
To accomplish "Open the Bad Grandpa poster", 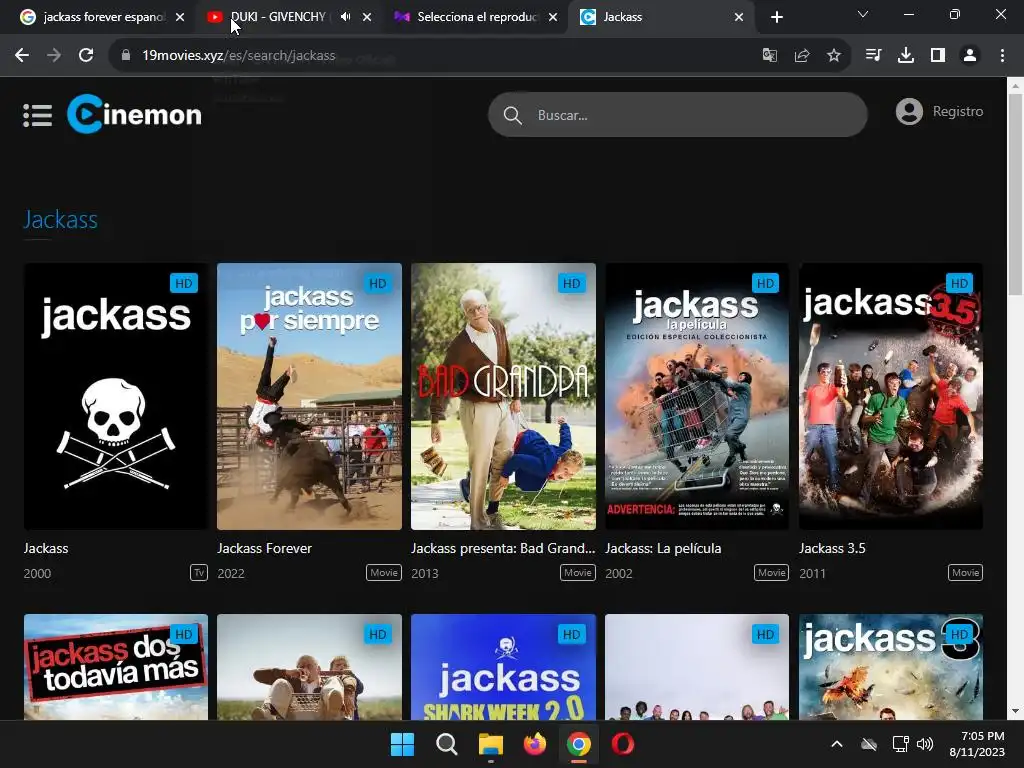I will 504,396.
